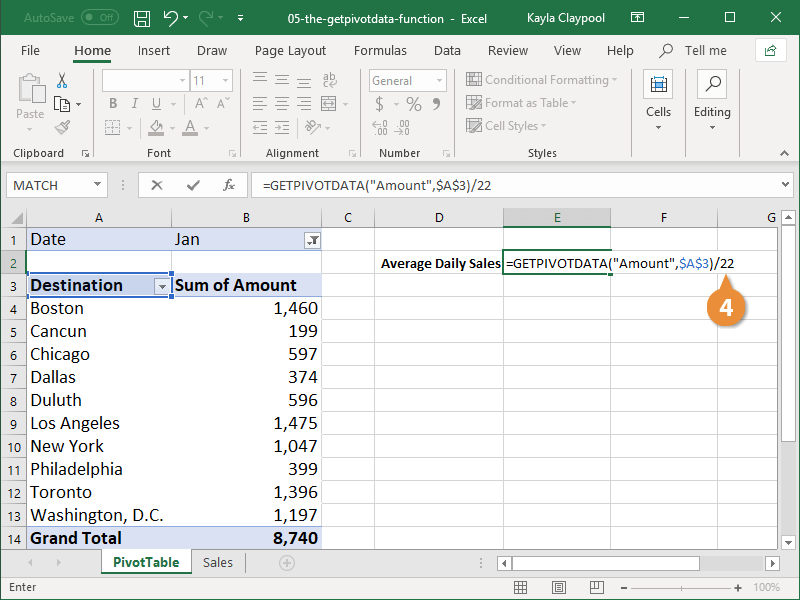Viewport: 800px width, 600px height.
Task: Open the font name dropdown
Action: [182, 81]
